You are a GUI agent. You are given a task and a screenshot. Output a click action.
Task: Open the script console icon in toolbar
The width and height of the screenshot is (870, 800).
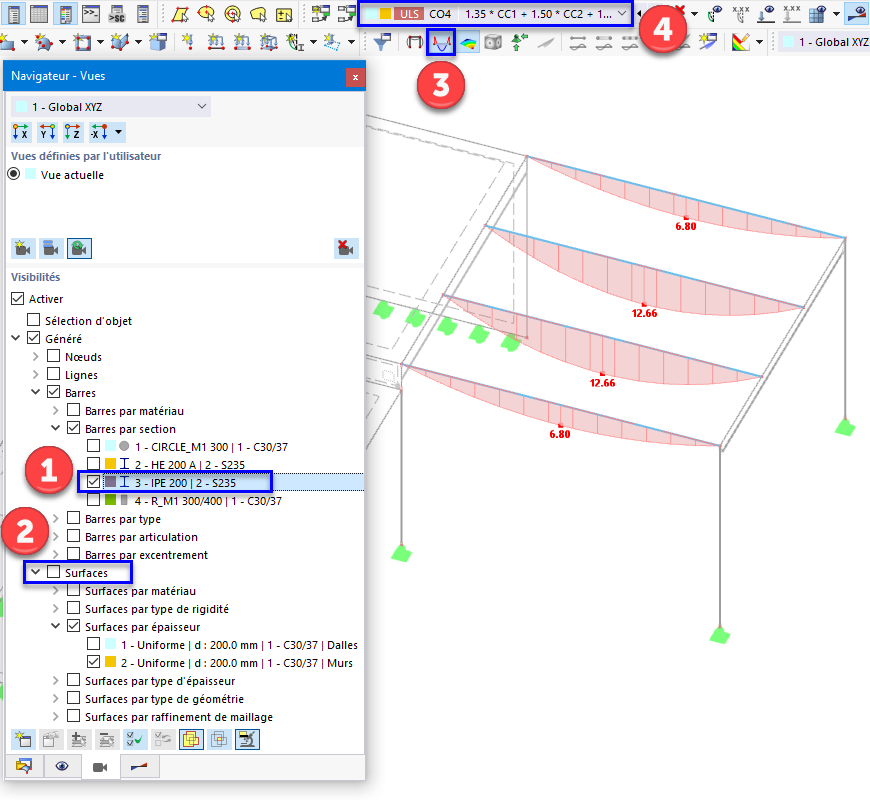click(x=90, y=13)
